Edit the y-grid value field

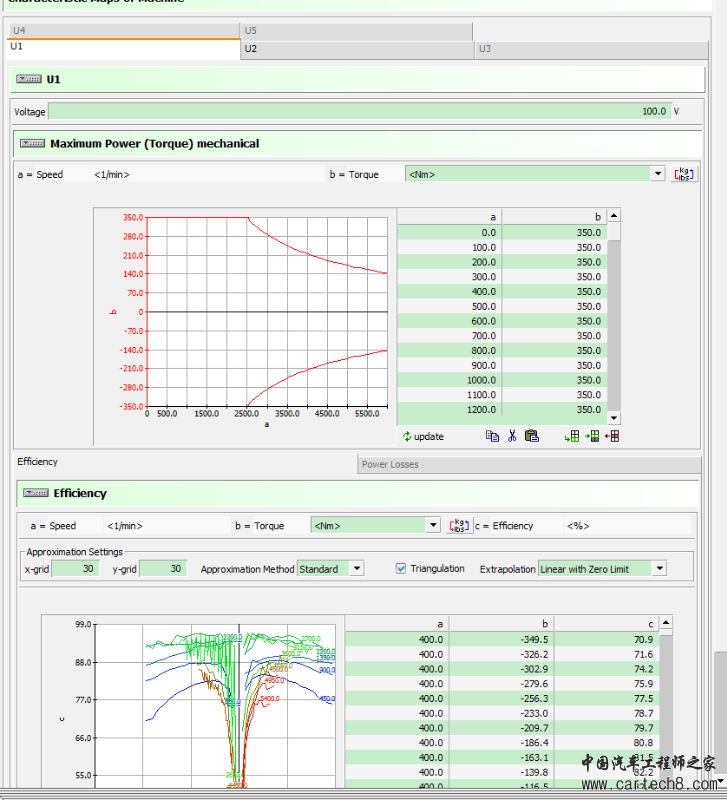(x=163, y=568)
